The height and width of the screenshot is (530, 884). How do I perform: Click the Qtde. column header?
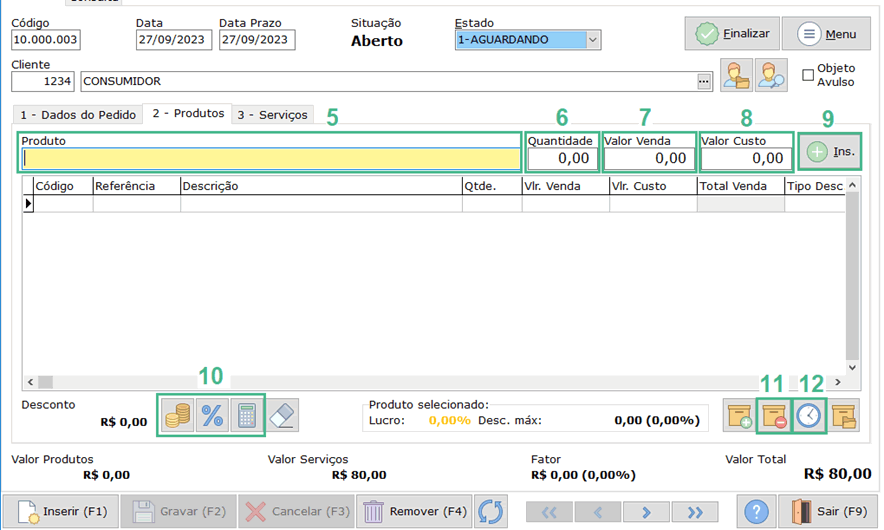tap(492, 186)
